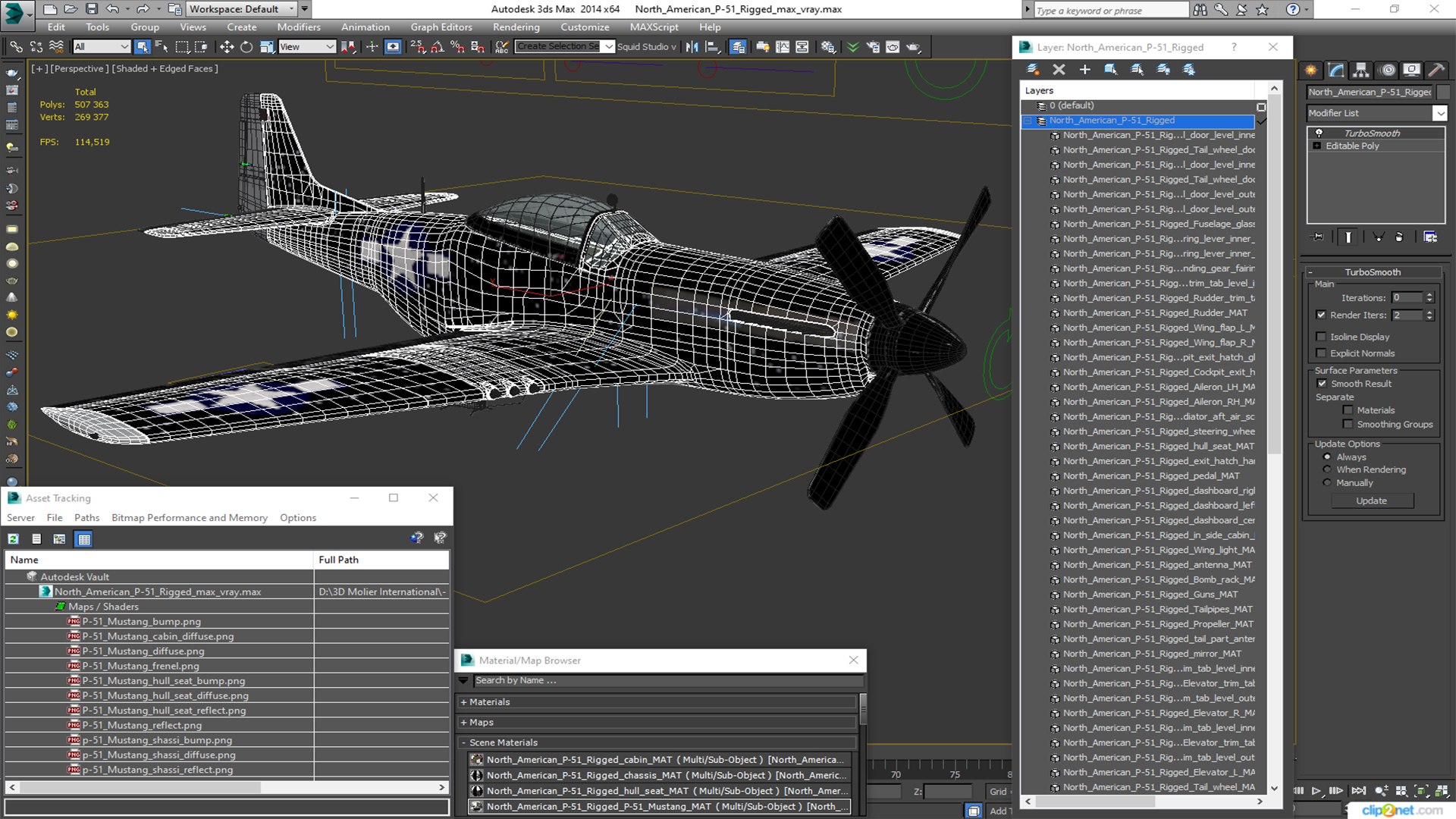1456x819 pixels.
Task: Toggle Smooth Result checkbox
Action: click(x=1322, y=384)
